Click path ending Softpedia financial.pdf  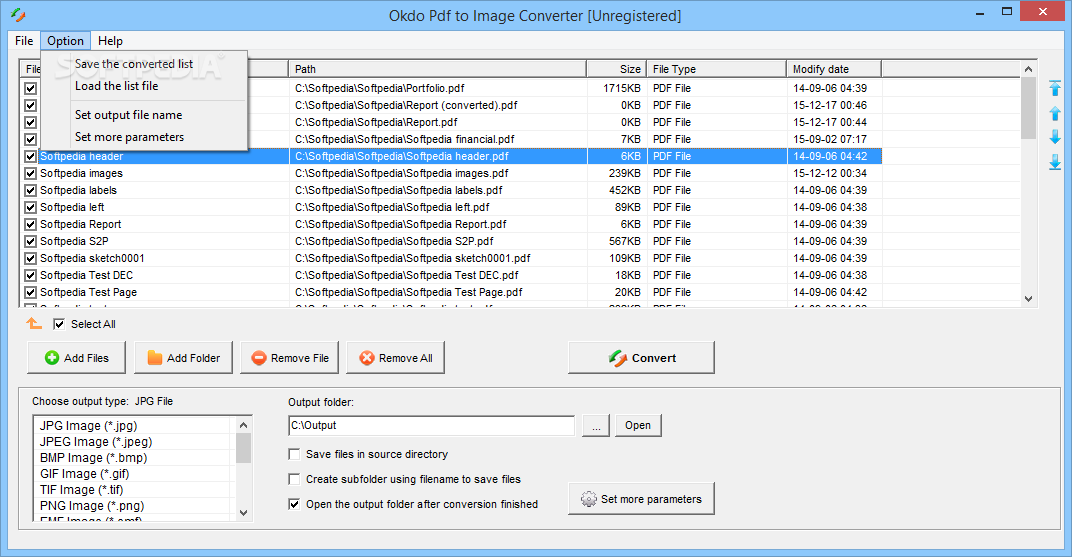point(405,139)
